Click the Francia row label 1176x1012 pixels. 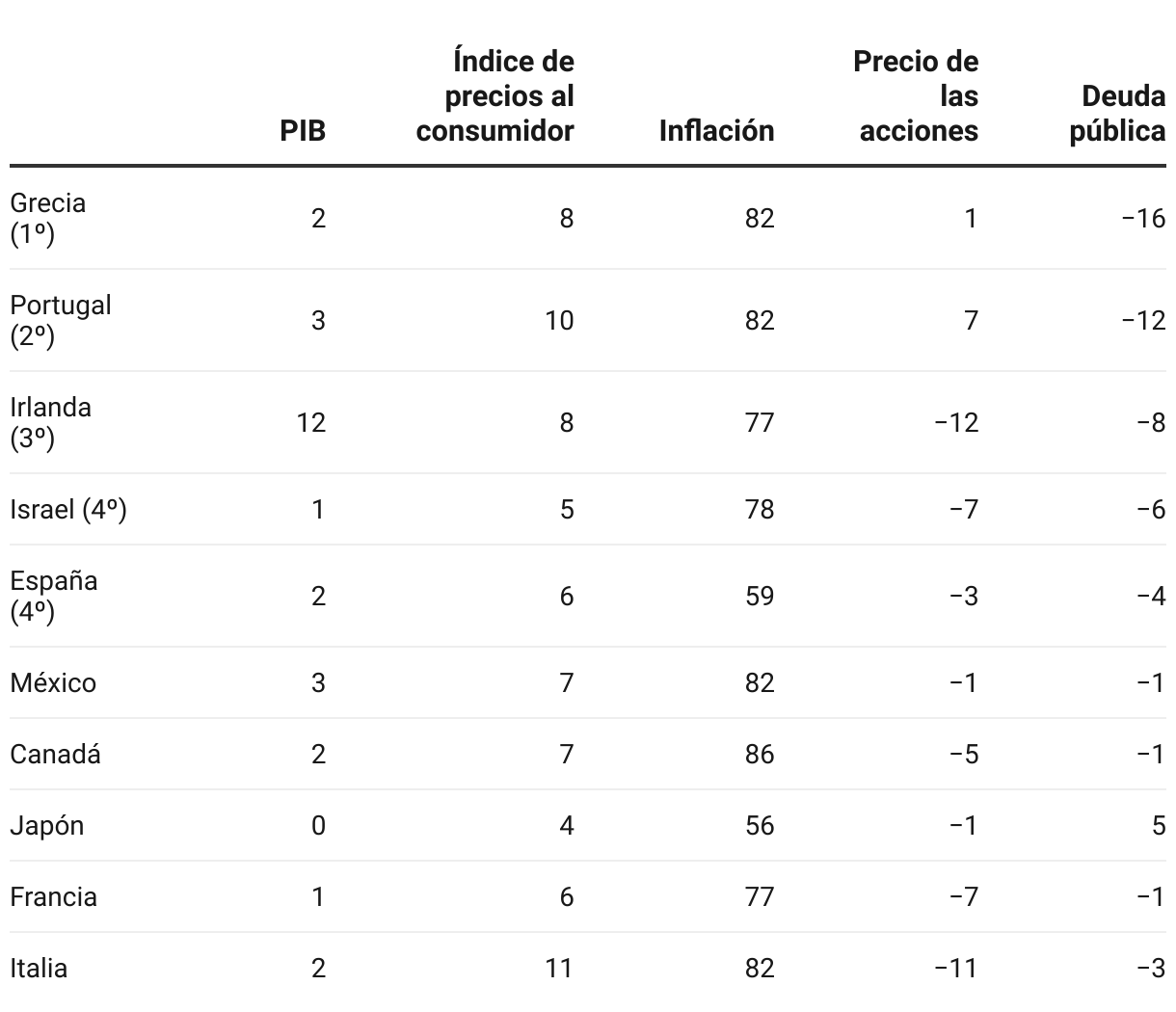pyautogui.click(x=53, y=896)
